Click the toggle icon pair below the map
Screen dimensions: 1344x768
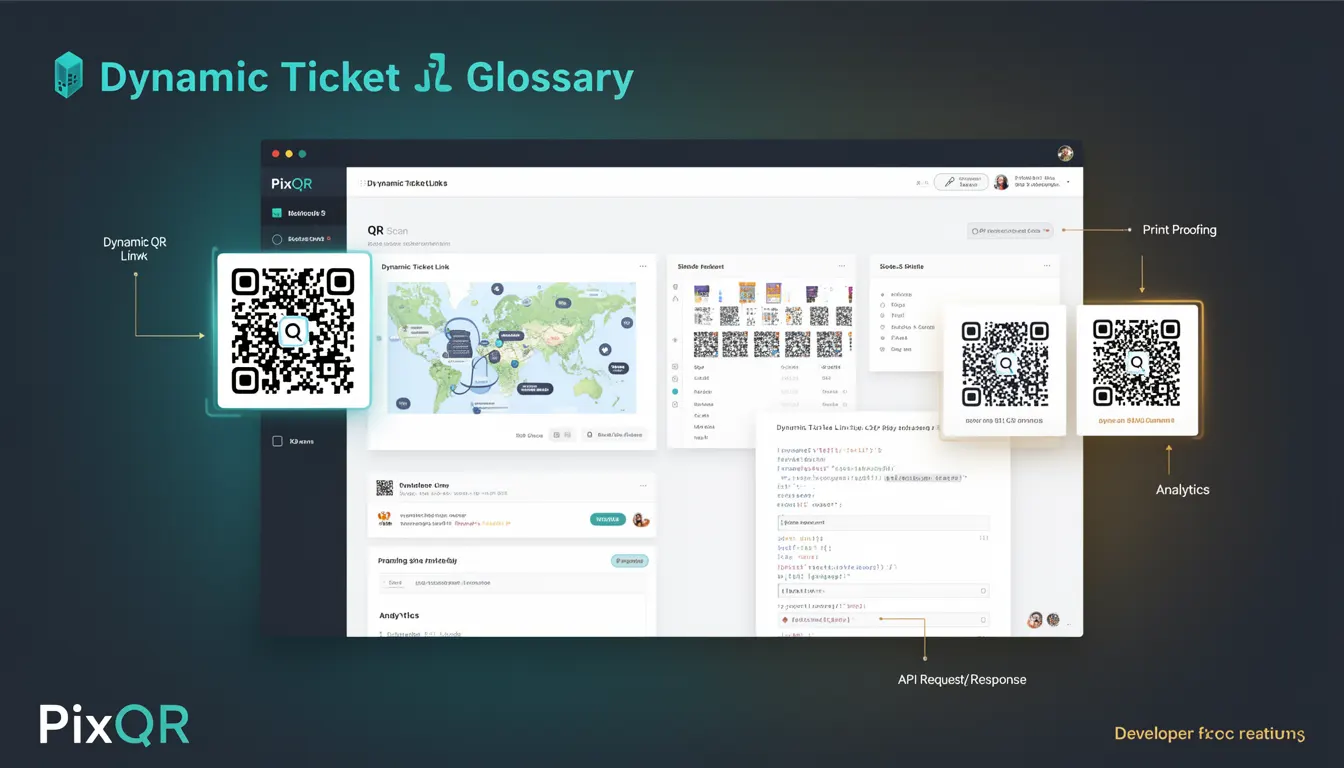tap(561, 435)
